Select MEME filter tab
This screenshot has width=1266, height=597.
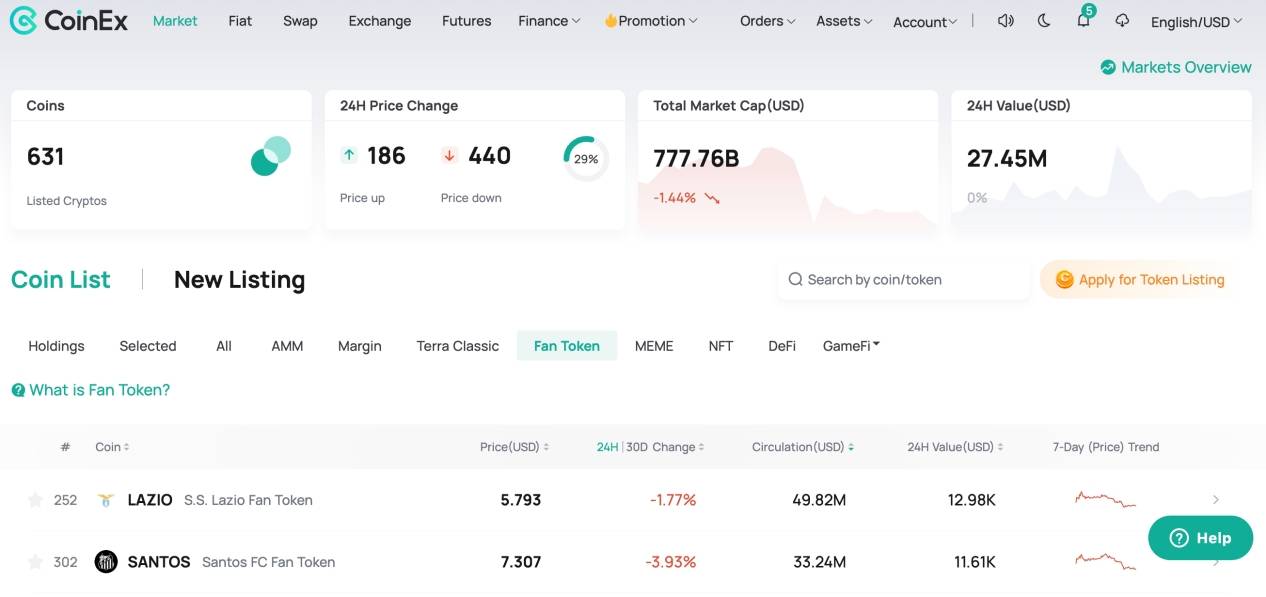pos(654,346)
